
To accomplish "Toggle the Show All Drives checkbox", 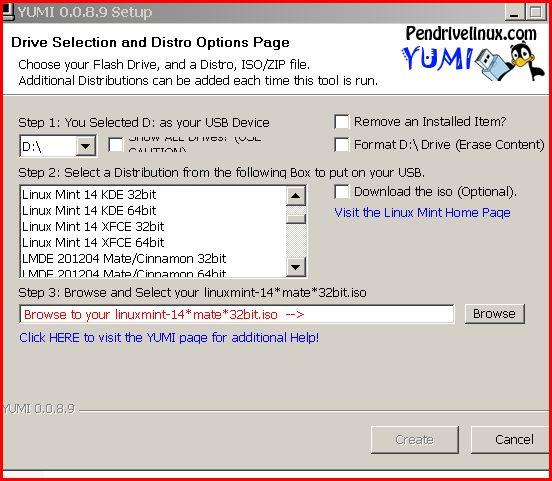I will click(x=116, y=145).
